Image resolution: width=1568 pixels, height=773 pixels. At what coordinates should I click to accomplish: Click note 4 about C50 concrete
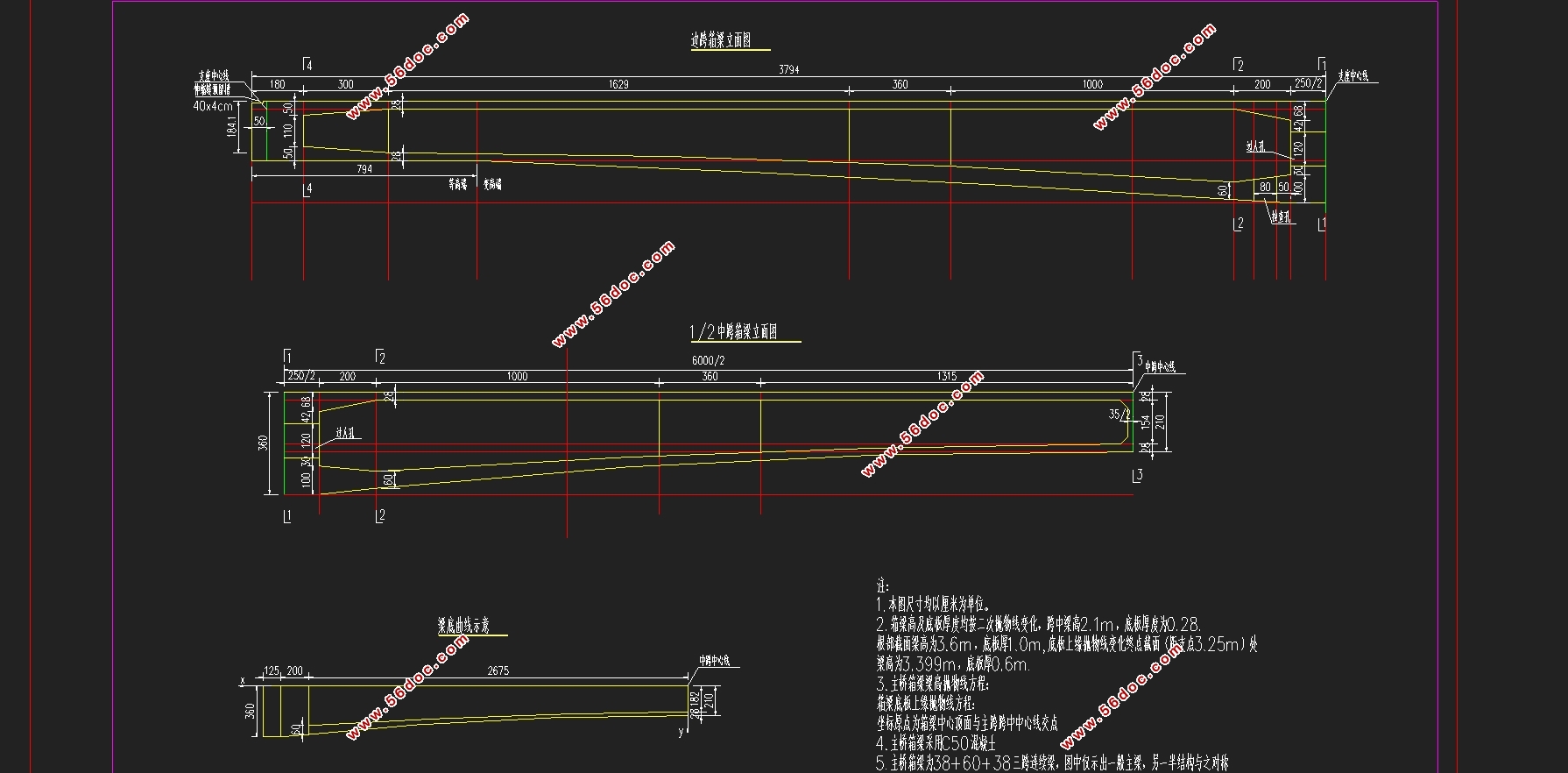[x=936, y=743]
